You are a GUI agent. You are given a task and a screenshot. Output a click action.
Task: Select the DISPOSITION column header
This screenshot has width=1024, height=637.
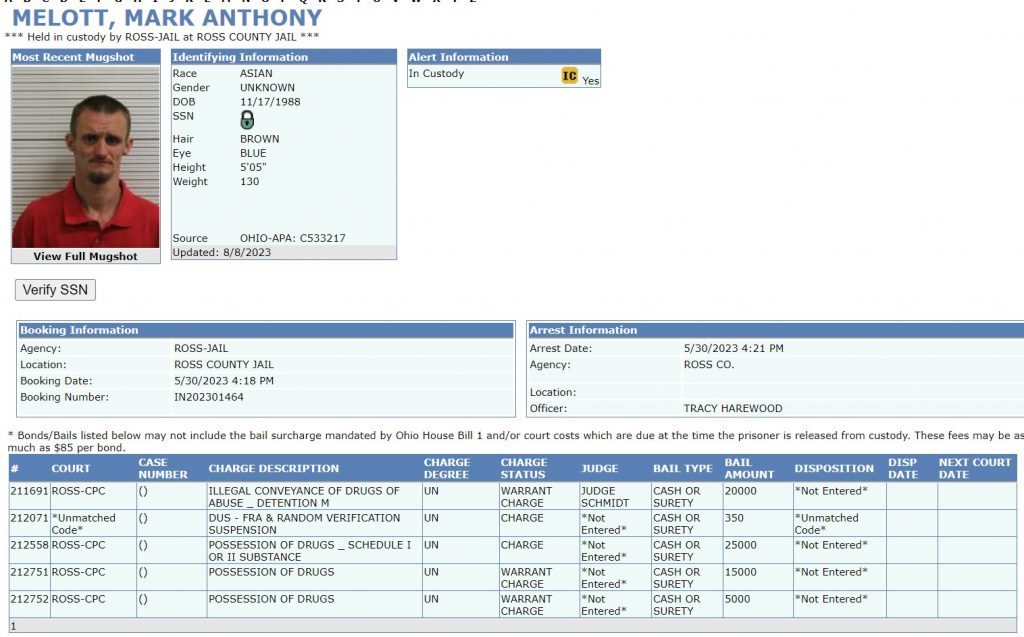click(834, 468)
